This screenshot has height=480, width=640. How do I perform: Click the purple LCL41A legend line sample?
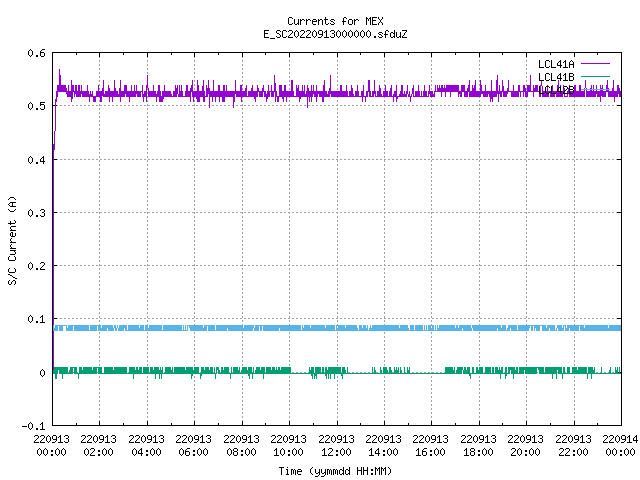click(x=595, y=64)
